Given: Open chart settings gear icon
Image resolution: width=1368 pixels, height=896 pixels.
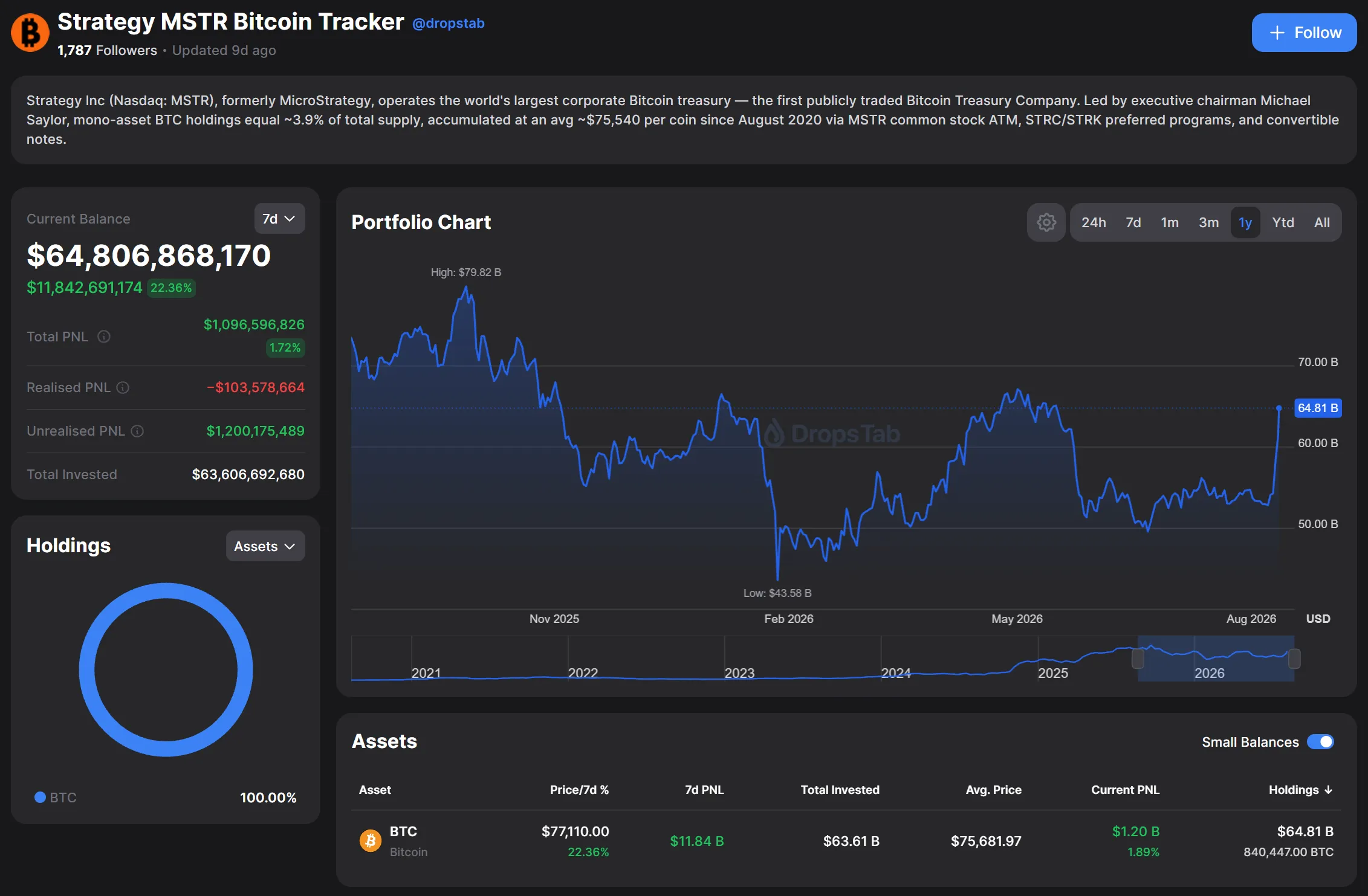Looking at the screenshot, I should pos(1046,222).
